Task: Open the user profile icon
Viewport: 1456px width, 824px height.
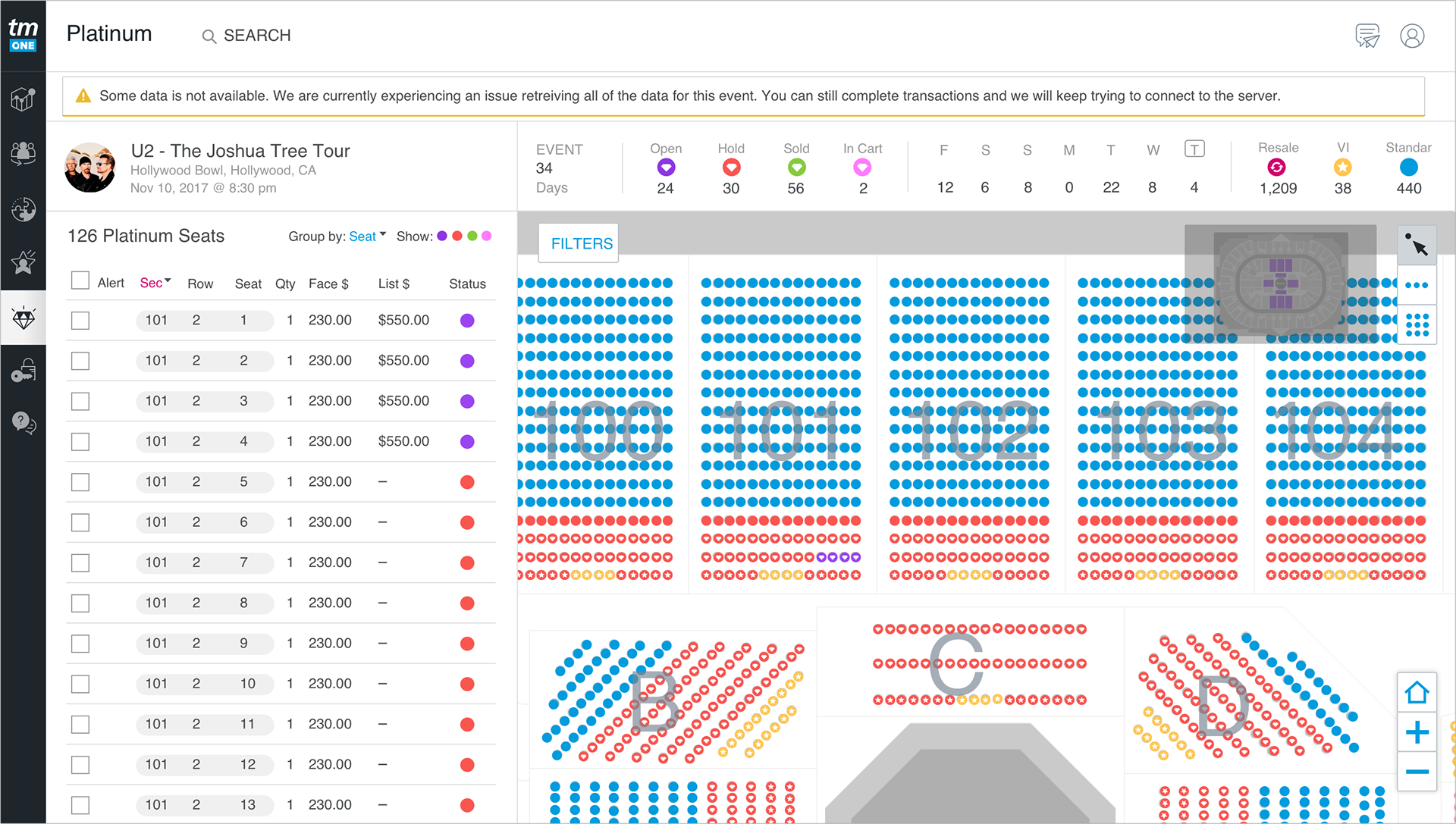Action: click(x=1412, y=36)
